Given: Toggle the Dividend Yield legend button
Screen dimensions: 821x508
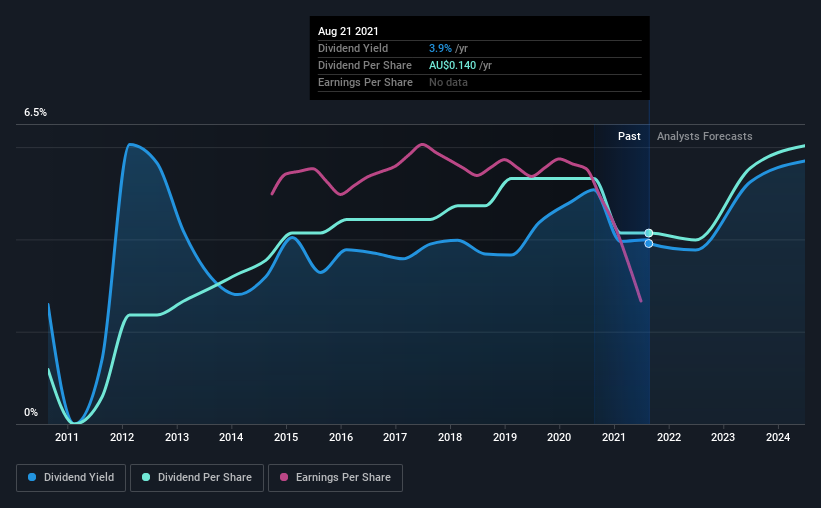Looking at the screenshot, I should (71, 478).
